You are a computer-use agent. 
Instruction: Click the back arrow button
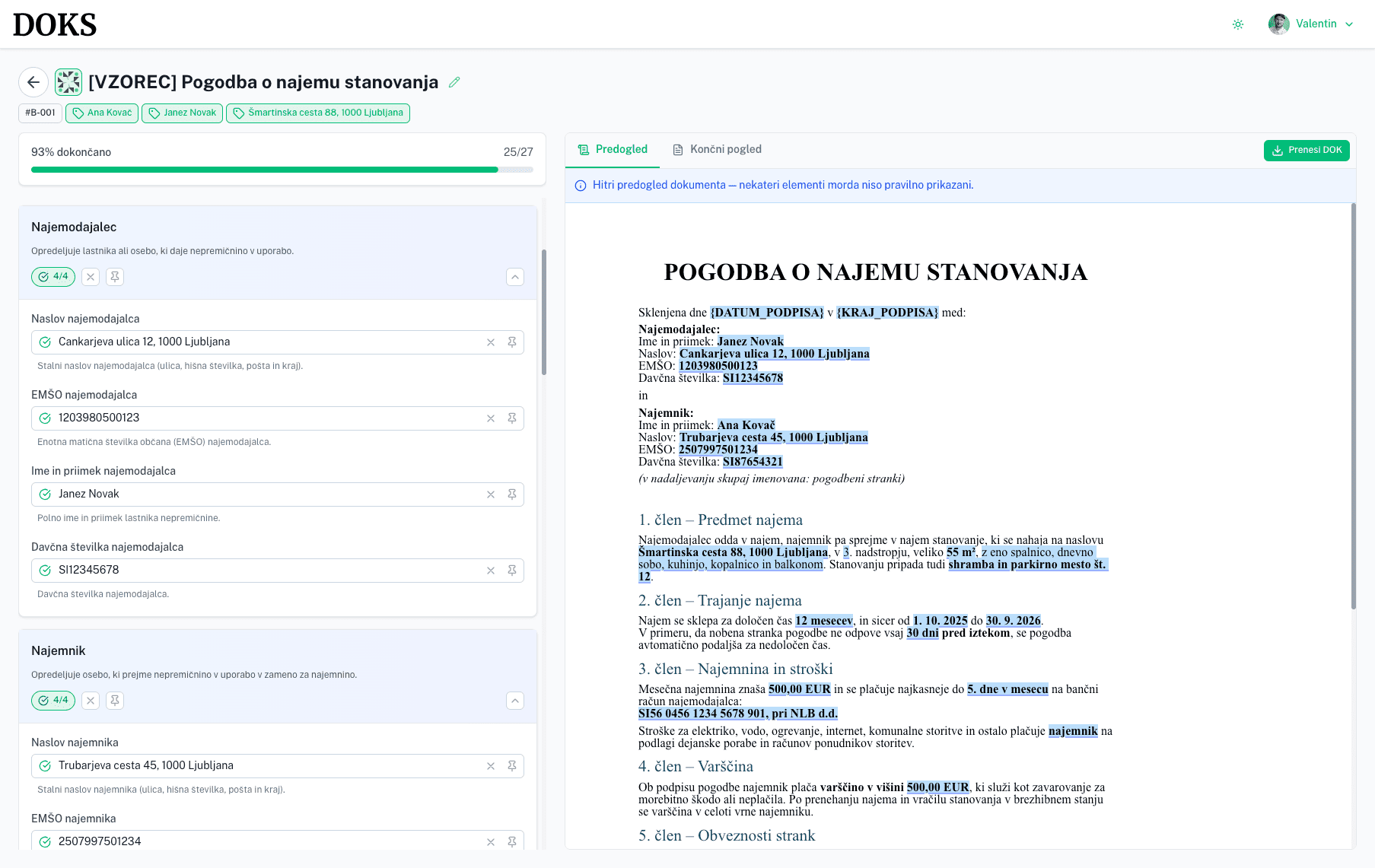33,82
